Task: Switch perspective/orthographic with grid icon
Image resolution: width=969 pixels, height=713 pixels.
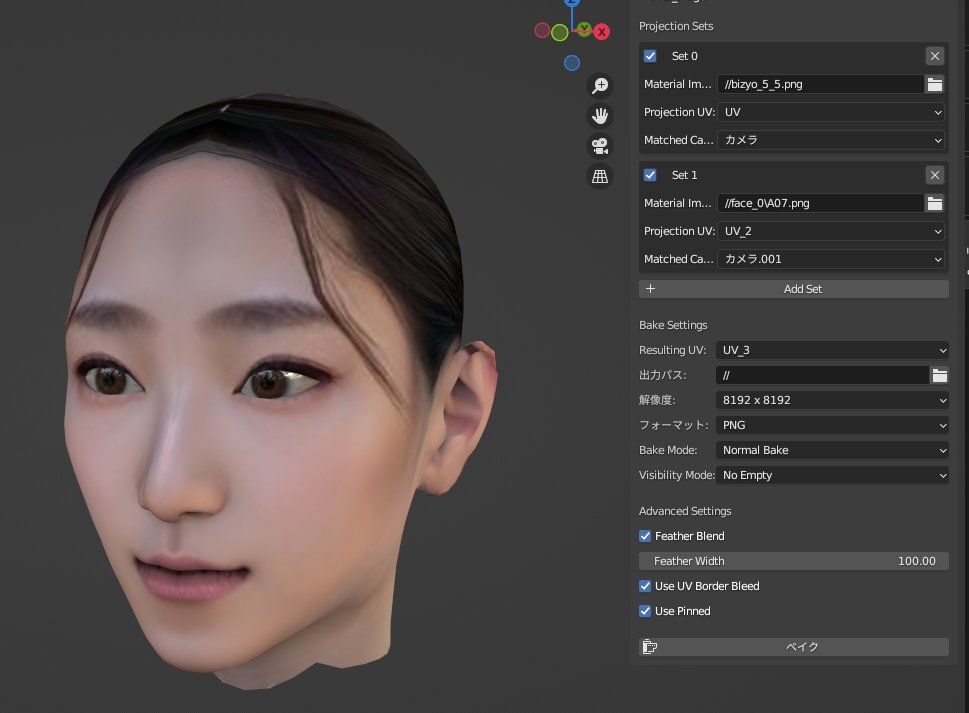Action: tap(600, 176)
